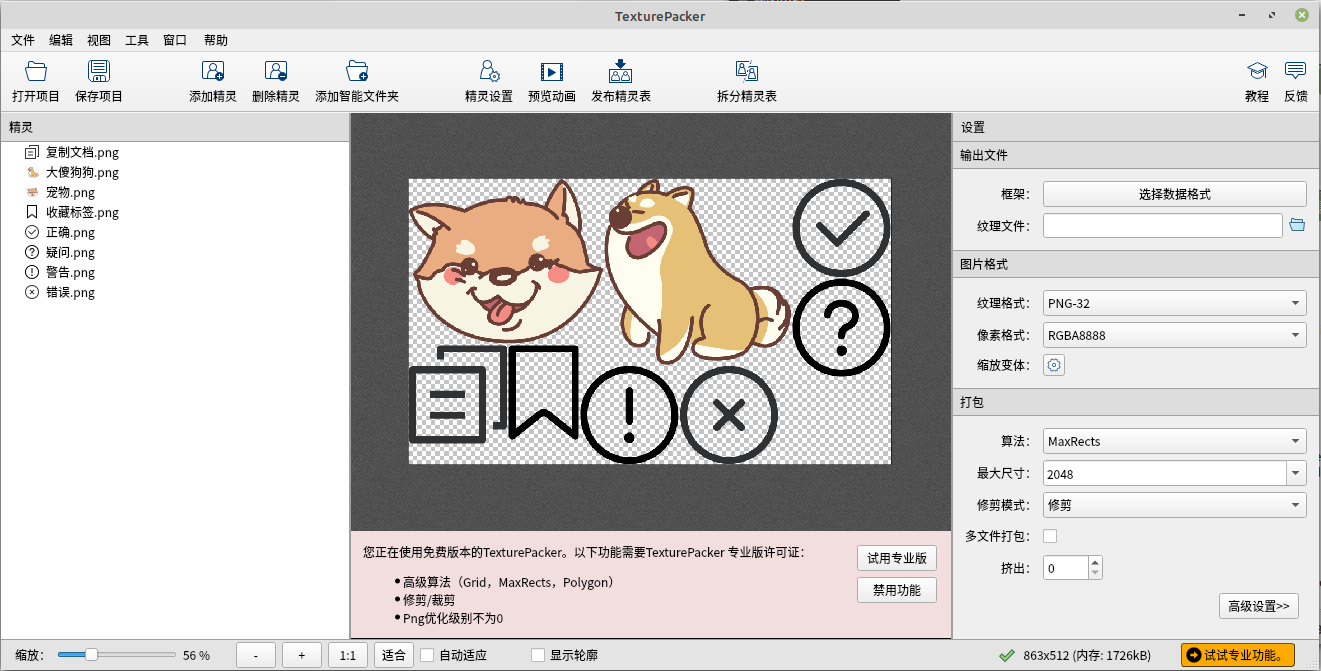Open the 视图 menu
Screen dimensions: 1321x671
(99, 40)
